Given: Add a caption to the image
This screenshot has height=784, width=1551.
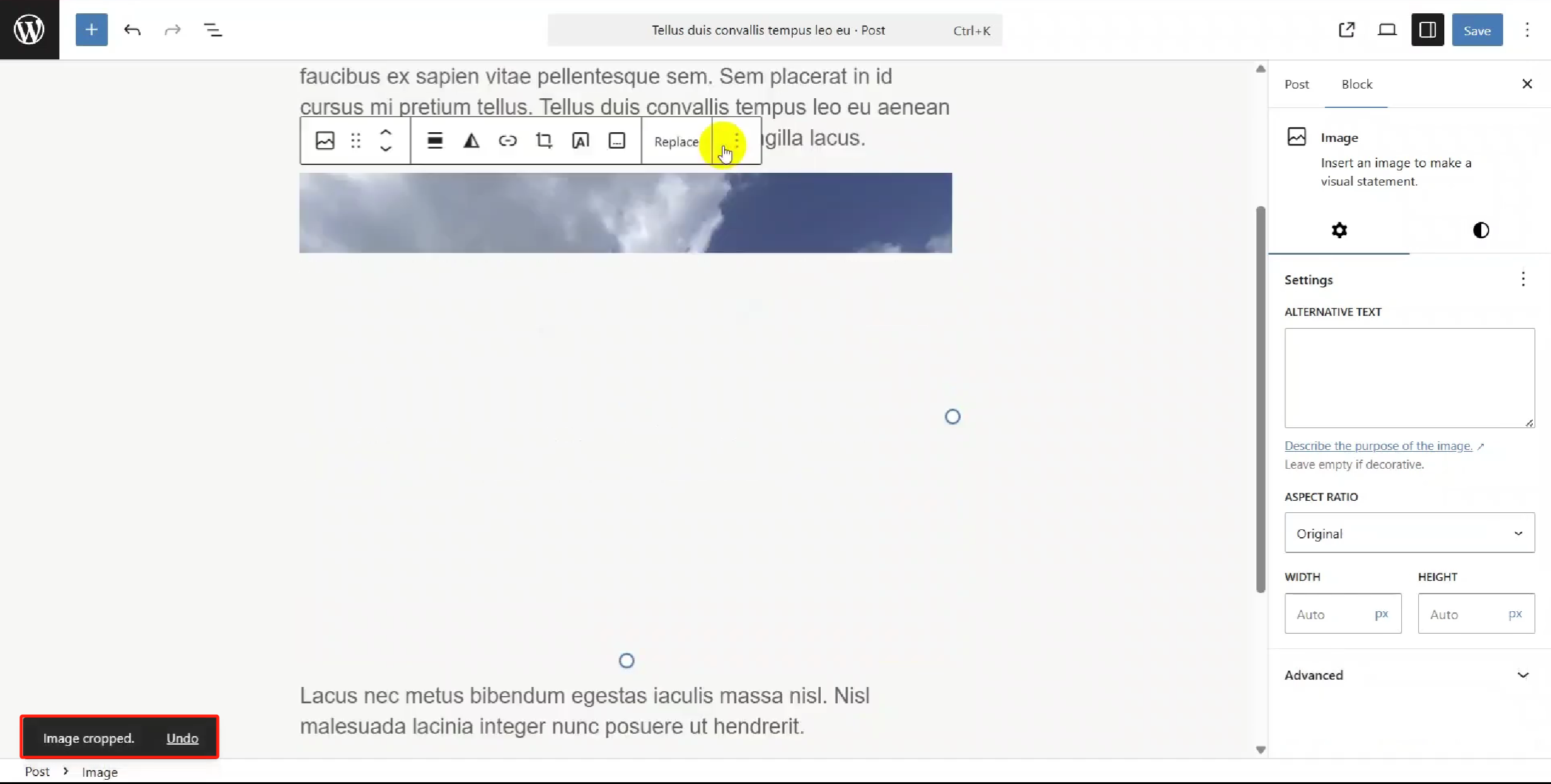Looking at the screenshot, I should [x=616, y=140].
